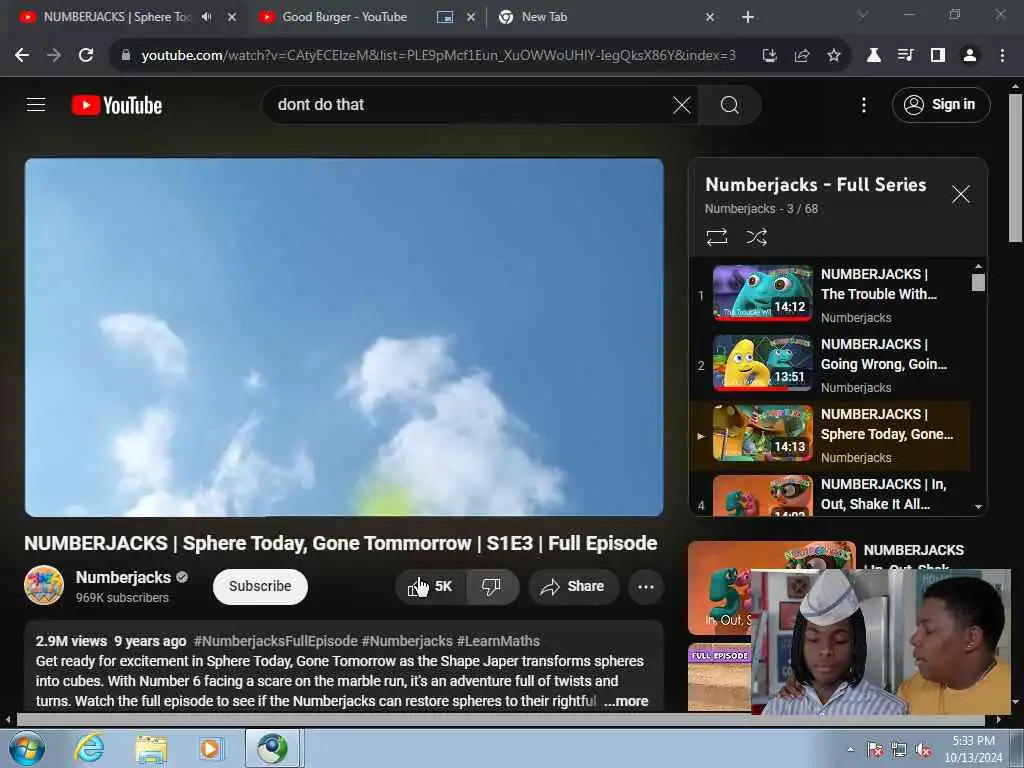Open more actions ellipsis under video

click(x=646, y=586)
